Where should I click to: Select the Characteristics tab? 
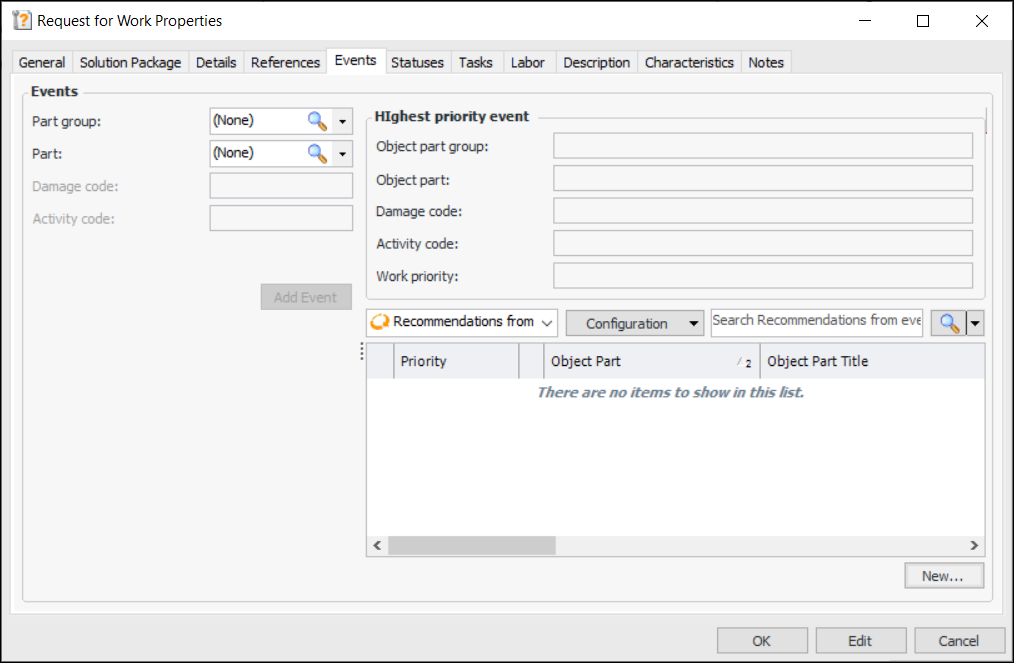(688, 62)
